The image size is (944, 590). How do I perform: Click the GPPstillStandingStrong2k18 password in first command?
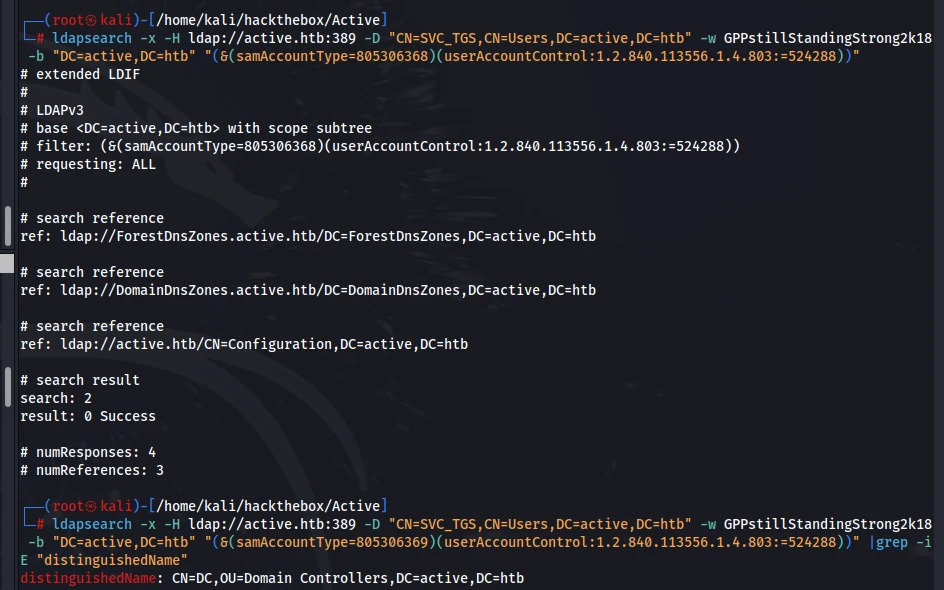click(827, 38)
